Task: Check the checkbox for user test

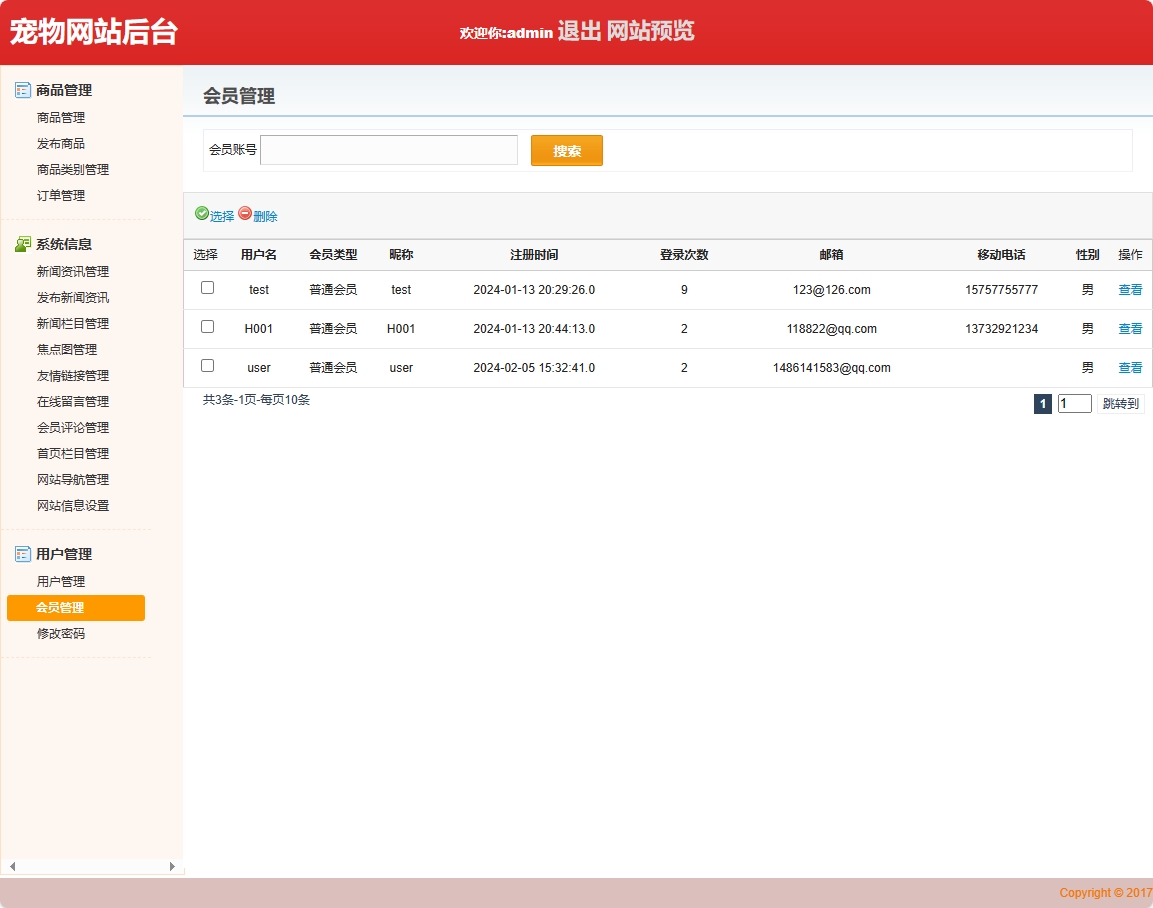Action: coord(207,287)
